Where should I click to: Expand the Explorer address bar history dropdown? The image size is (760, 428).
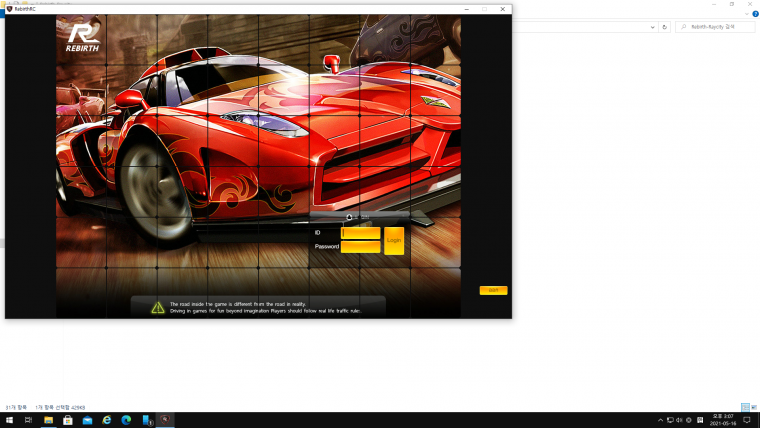pos(652,27)
